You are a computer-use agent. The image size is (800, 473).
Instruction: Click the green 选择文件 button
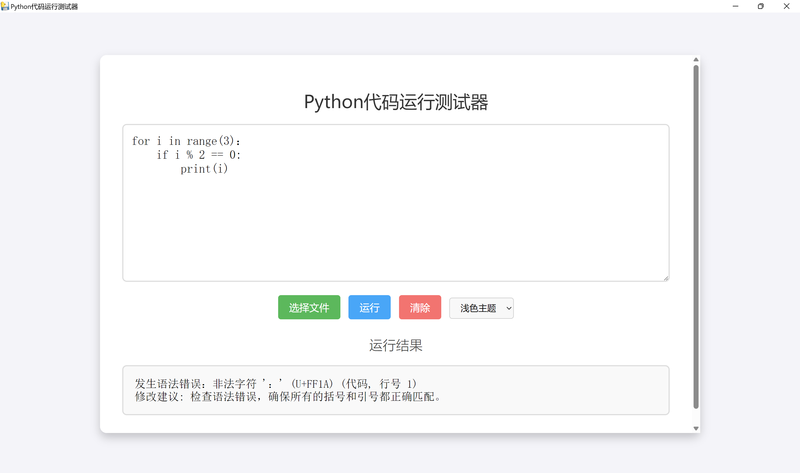coord(309,307)
